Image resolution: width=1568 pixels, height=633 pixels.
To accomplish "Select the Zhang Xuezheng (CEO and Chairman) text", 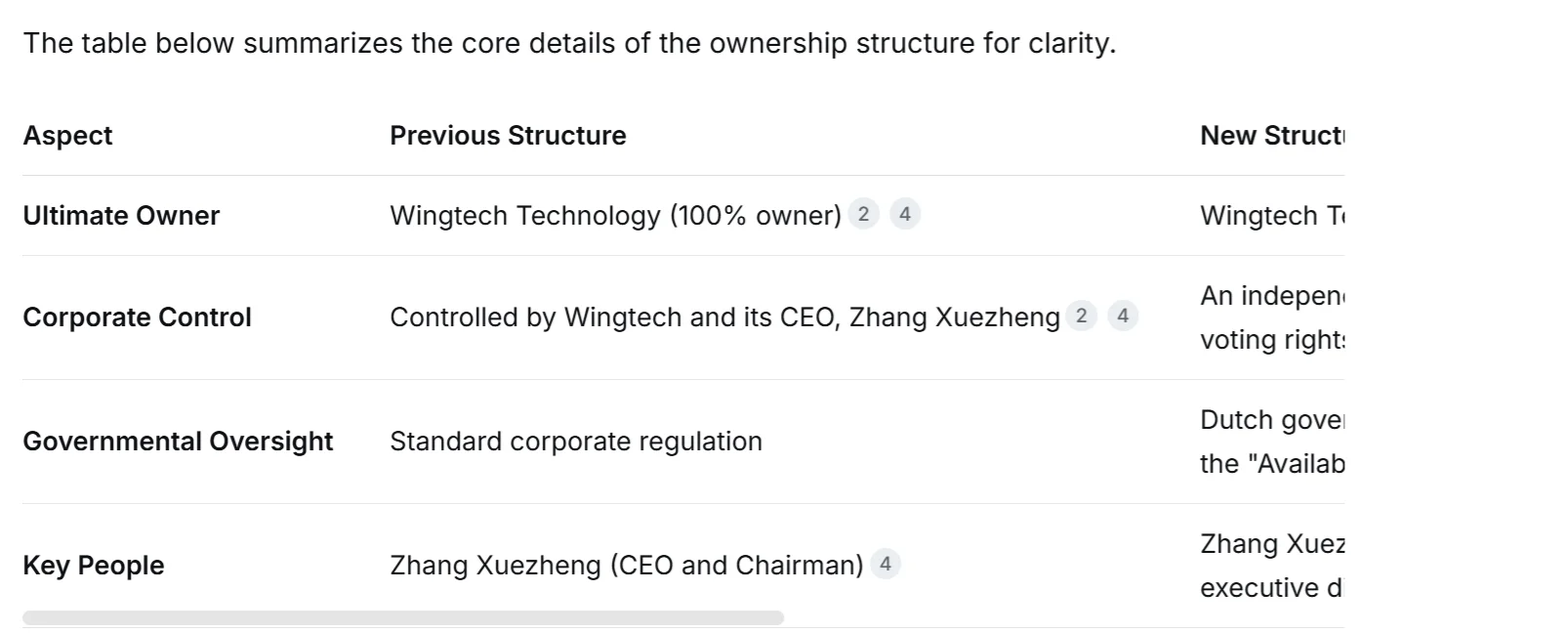I will (x=626, y=566).
